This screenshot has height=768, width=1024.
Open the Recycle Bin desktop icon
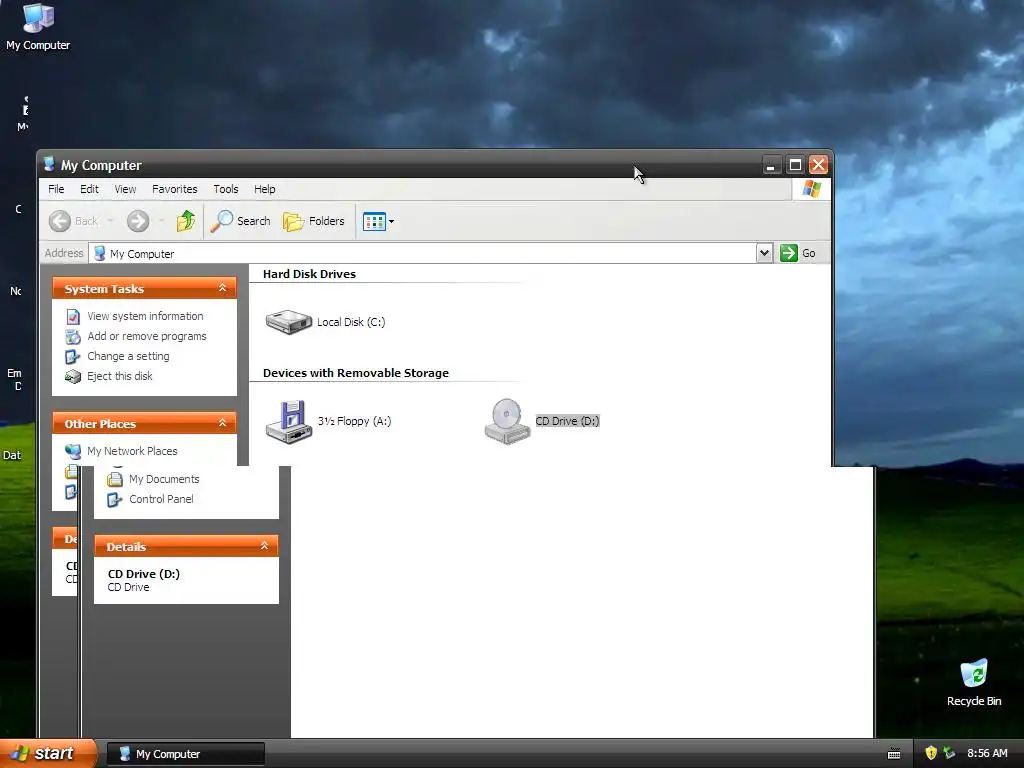pyautogui.click(x=974, y=683)
